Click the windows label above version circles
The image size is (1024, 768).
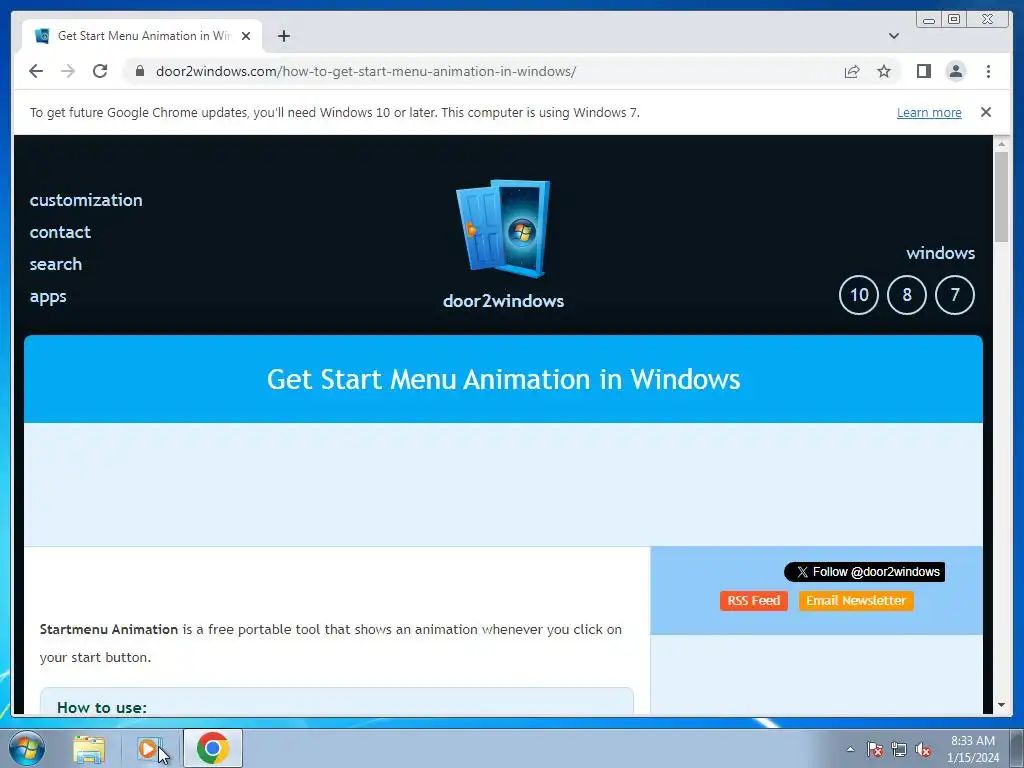(x=940, y=253)
